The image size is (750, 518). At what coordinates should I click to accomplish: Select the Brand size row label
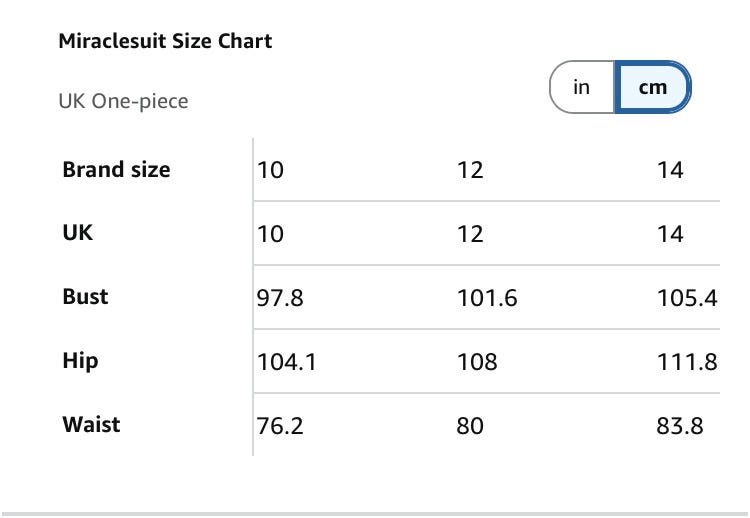116,169
